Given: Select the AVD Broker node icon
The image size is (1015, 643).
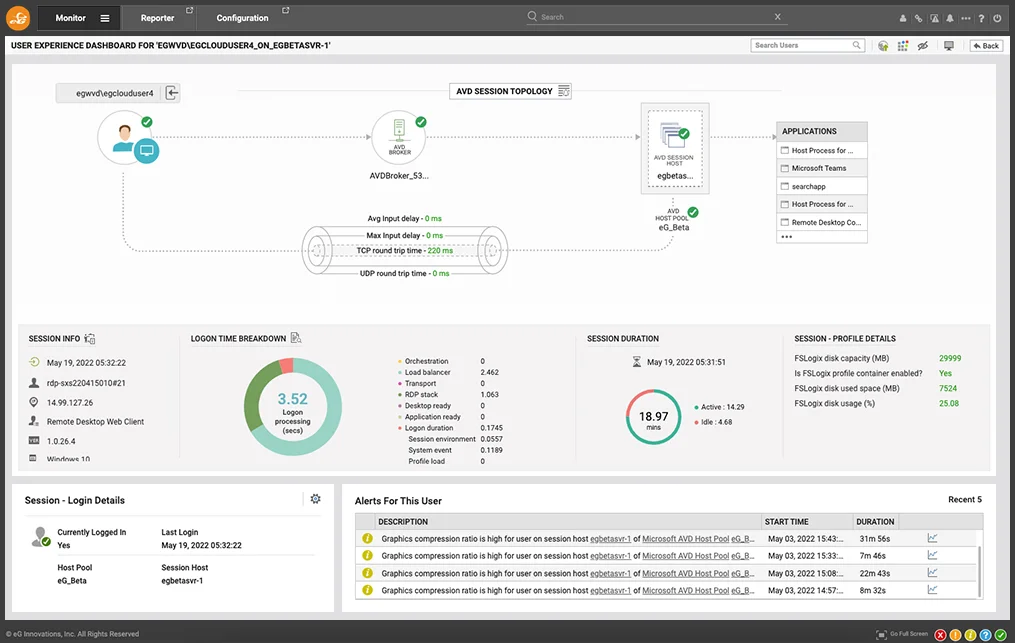Looking at the screenshot, I should click(399, 137).
